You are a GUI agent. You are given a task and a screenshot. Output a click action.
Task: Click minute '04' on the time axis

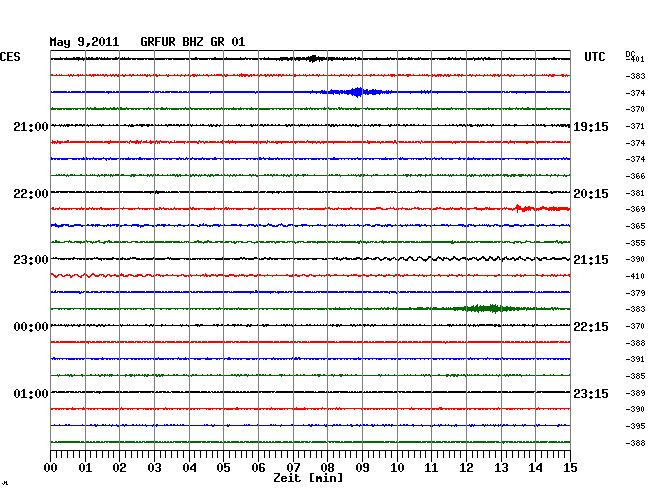click(x=189, y=468)
